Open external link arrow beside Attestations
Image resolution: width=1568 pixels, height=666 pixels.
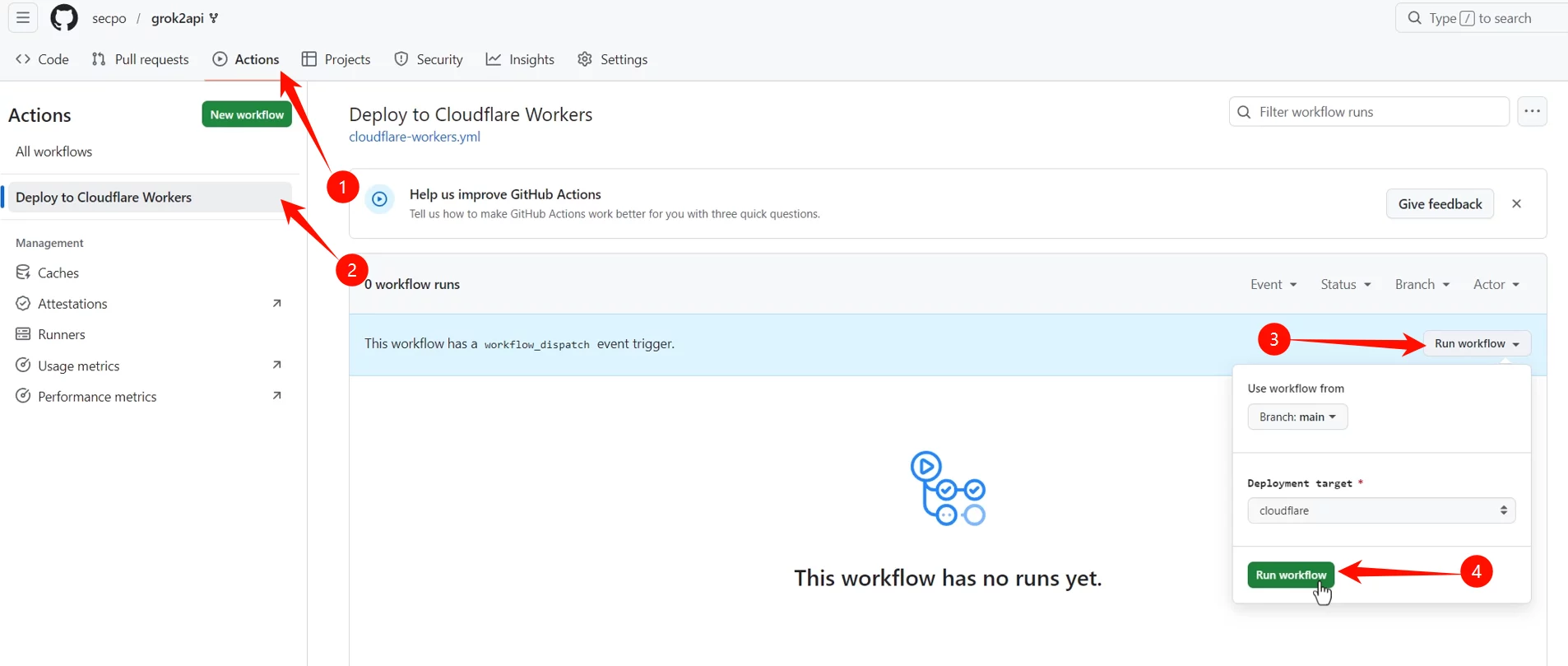pyautogui.click(x=277, y=303)
